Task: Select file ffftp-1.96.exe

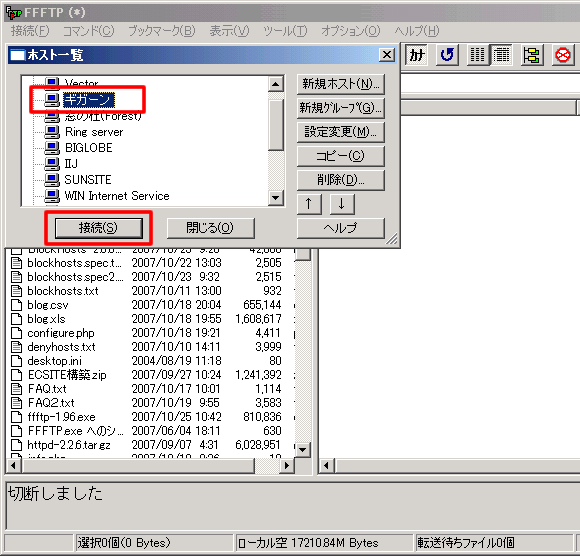Action: click(x=61, y=417)
